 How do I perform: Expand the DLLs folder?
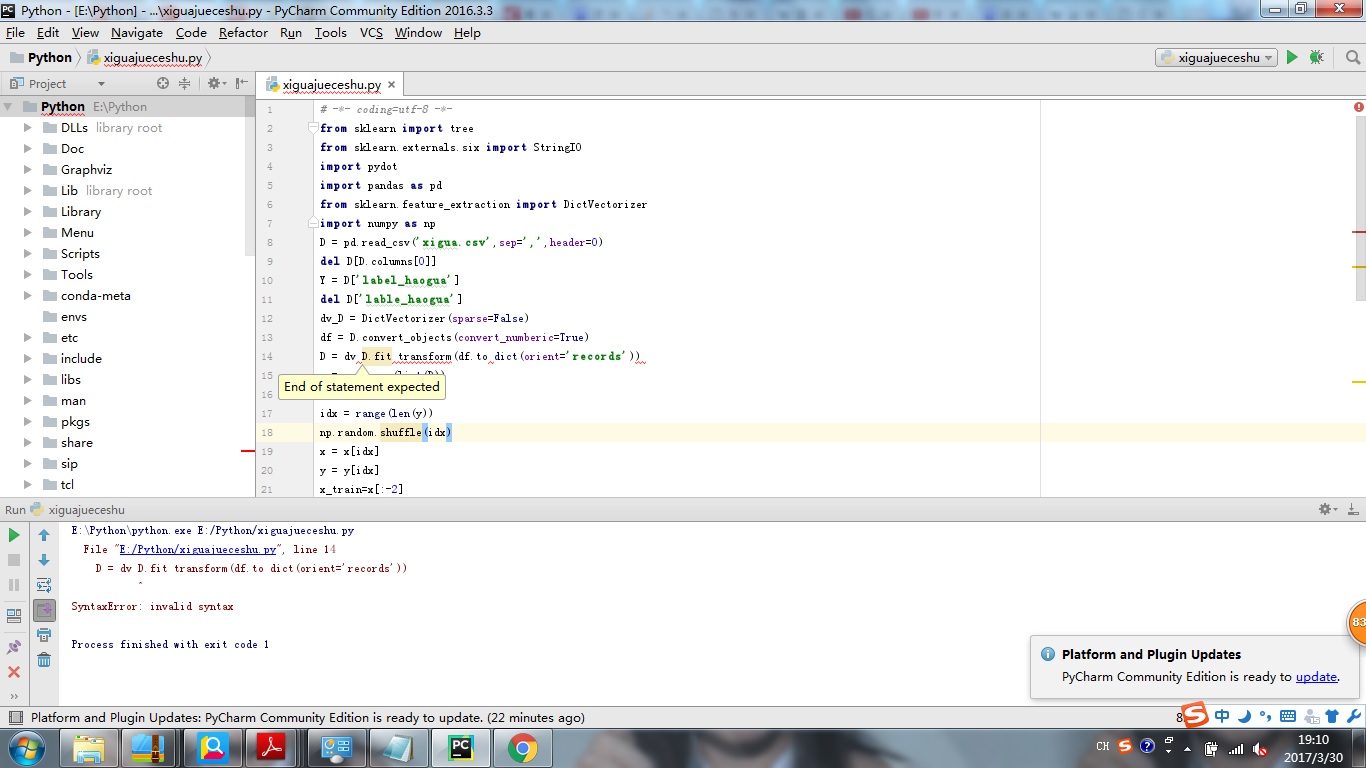pyautogui.click(x=29, y=128)
